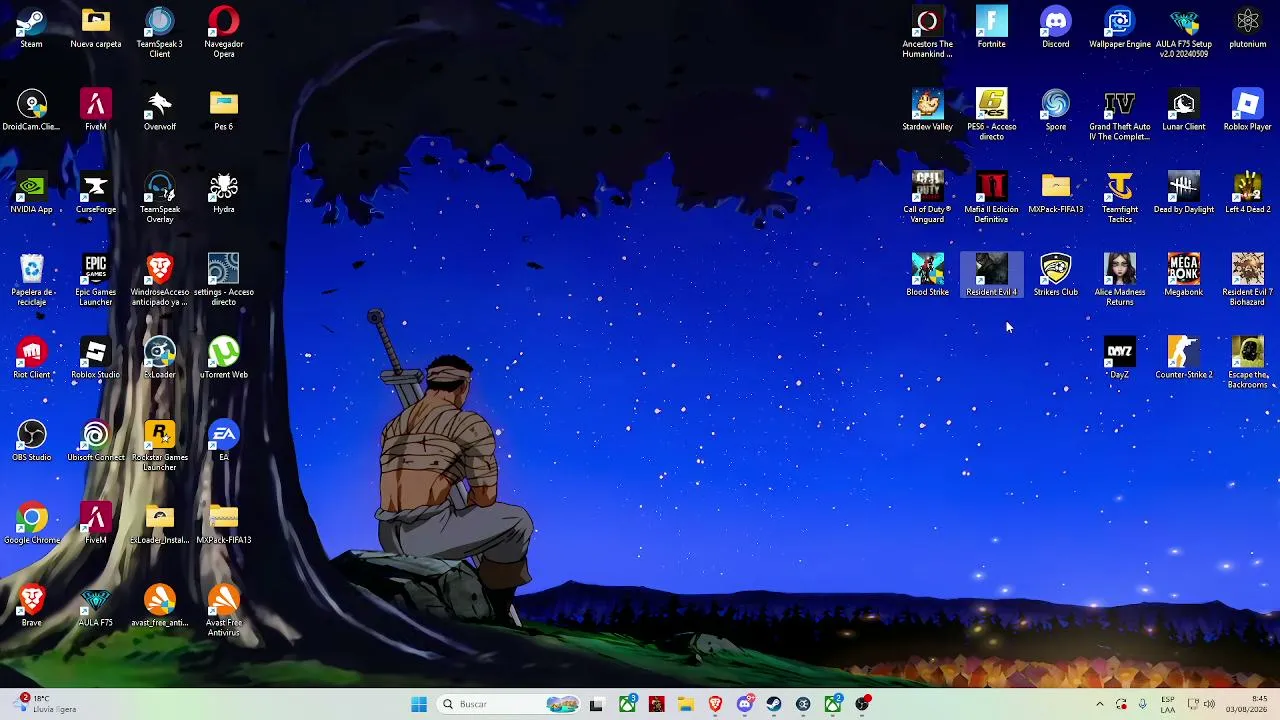Select the Resident Evil 4 icon
The width and height of the screenshot is (1280, 720).
(x=992, y=276)
